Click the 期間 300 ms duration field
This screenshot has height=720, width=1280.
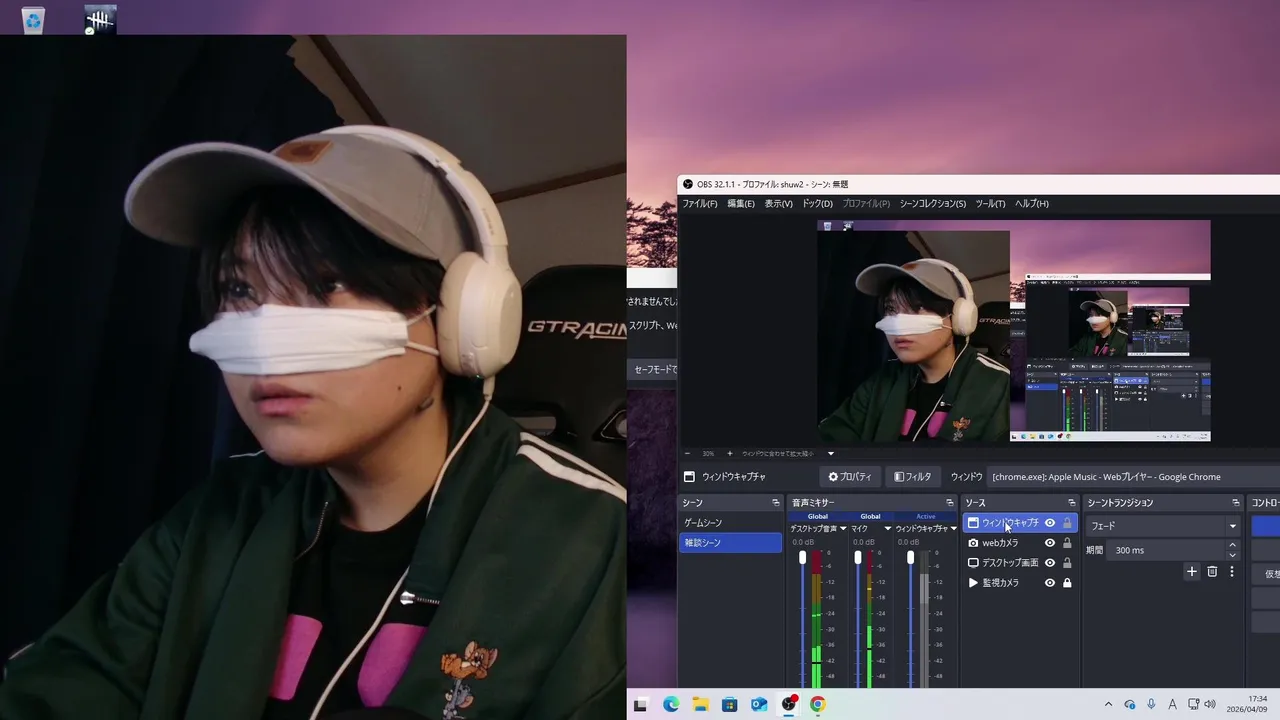(x=1167, y=550)
